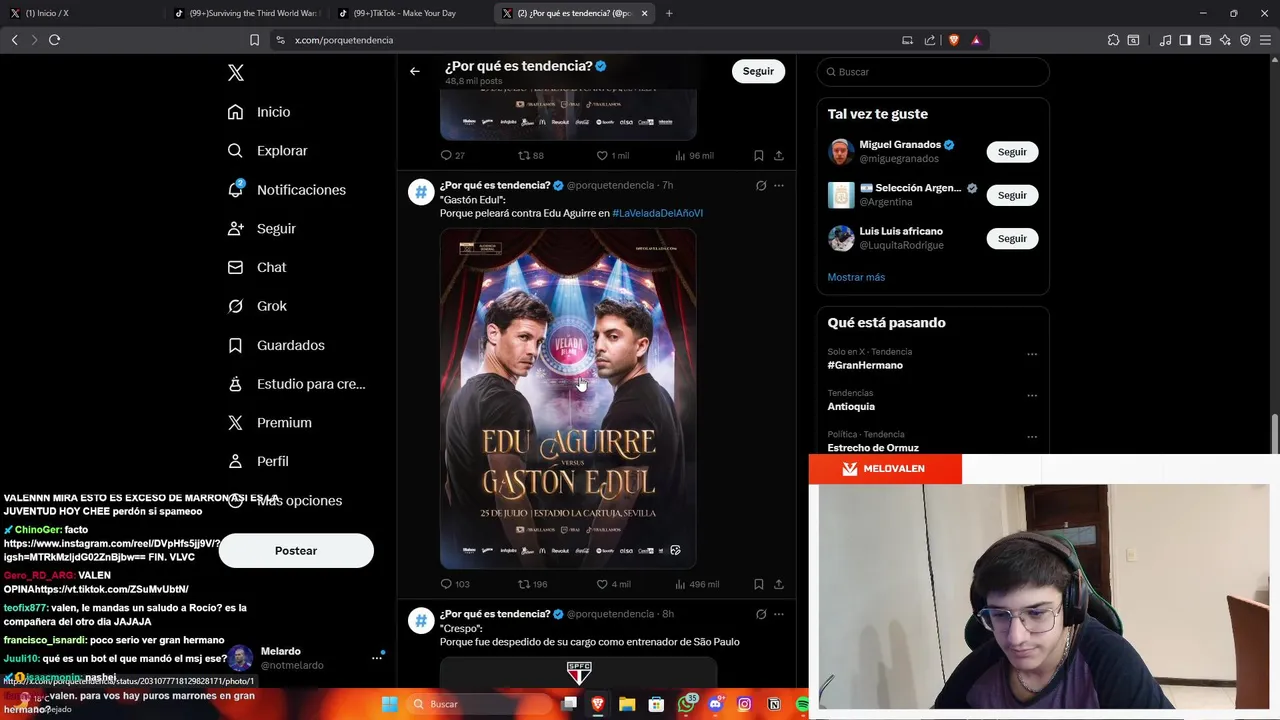The image size is (1280, 720).
Task: Open Perfil in the sidebar
Action: [x=258, y=461]
